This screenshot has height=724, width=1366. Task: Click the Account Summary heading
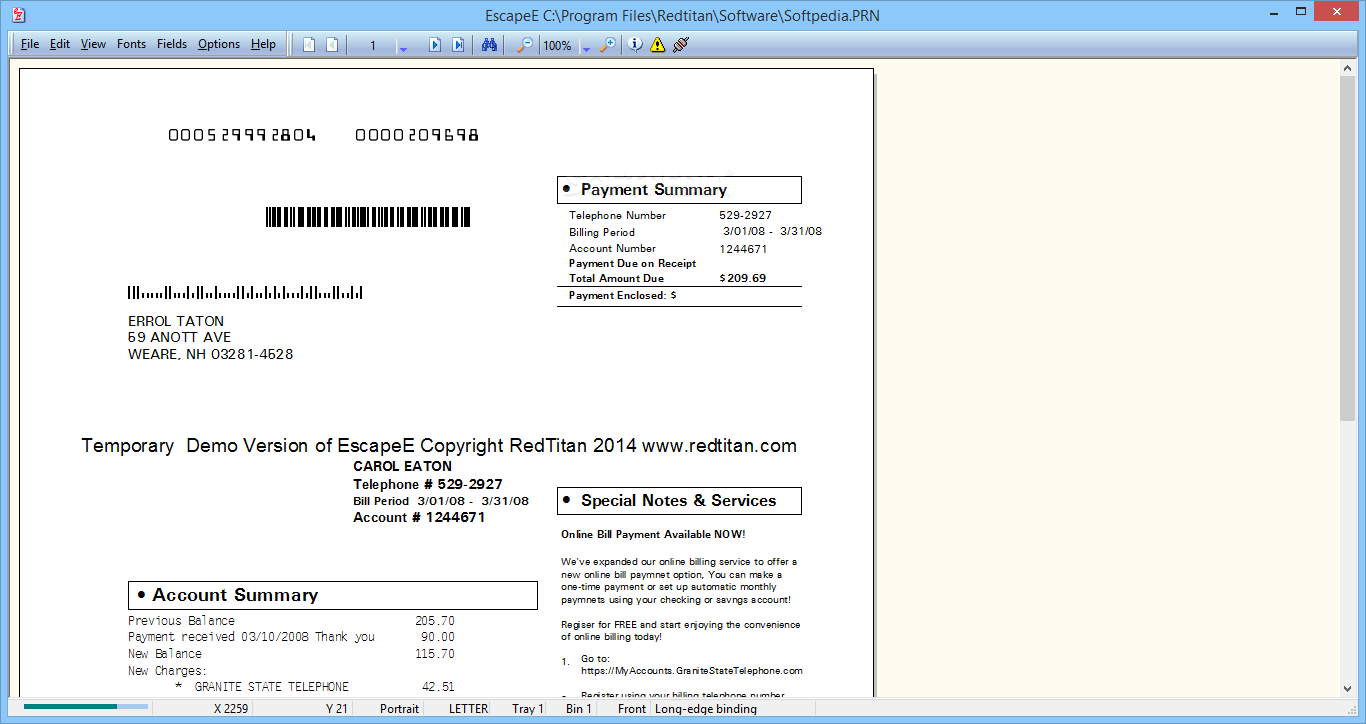[x=235, y=595]
